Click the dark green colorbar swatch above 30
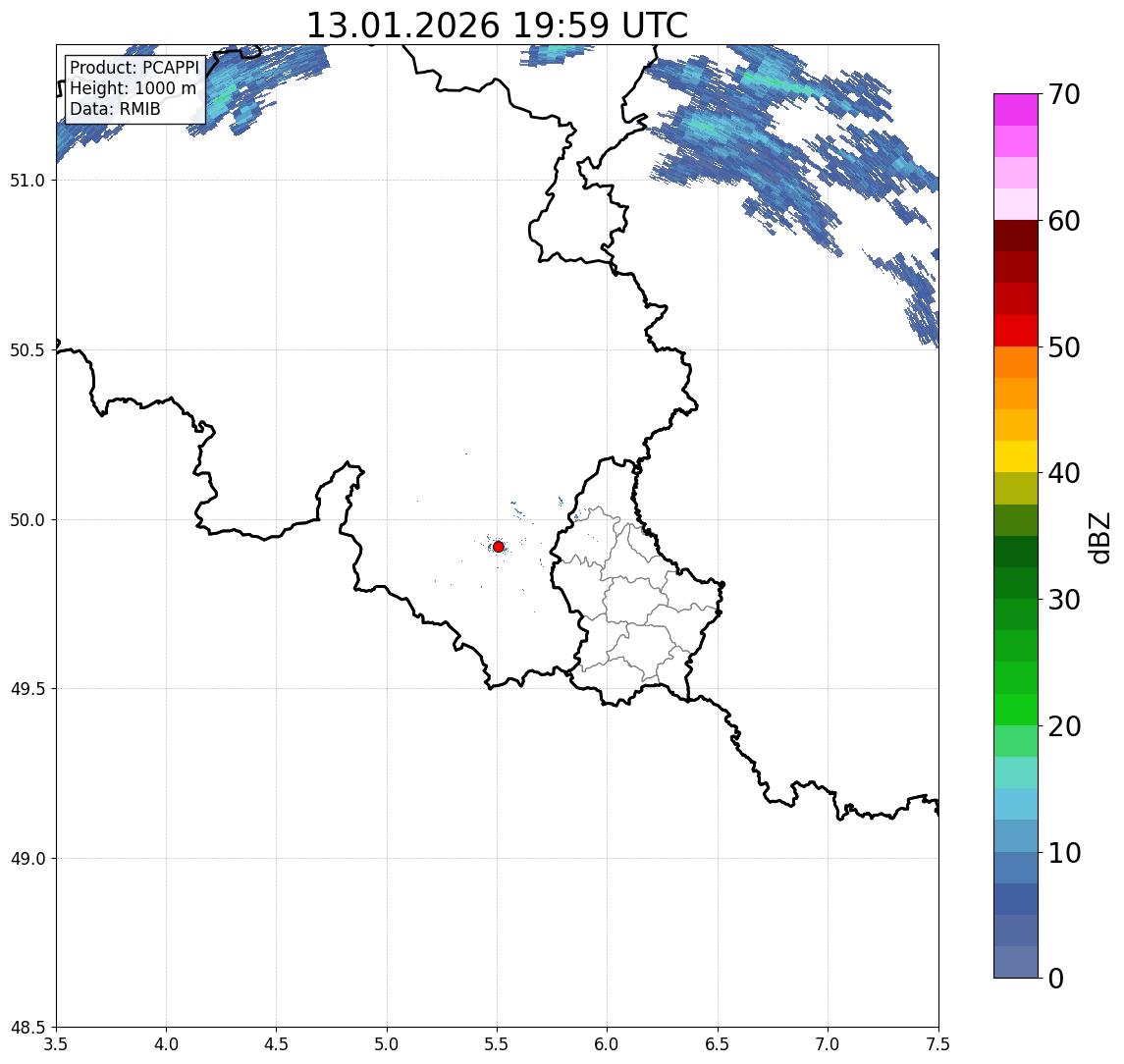Image resolution: width=1124 pixels, height=1064 pixels. coord(1016,583)
